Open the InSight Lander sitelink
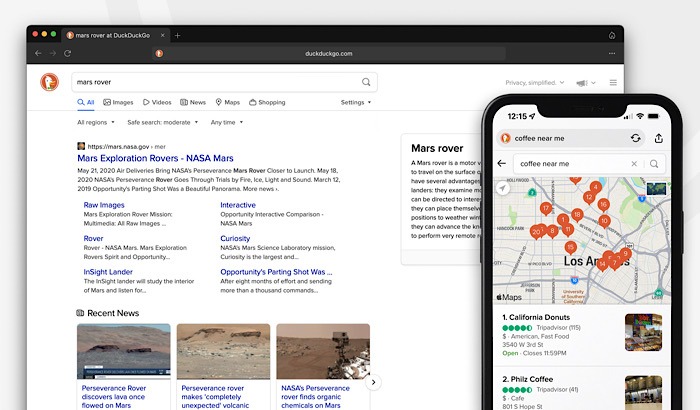The width and height of the screenshot is (700, 410). [x=108, y=272]
